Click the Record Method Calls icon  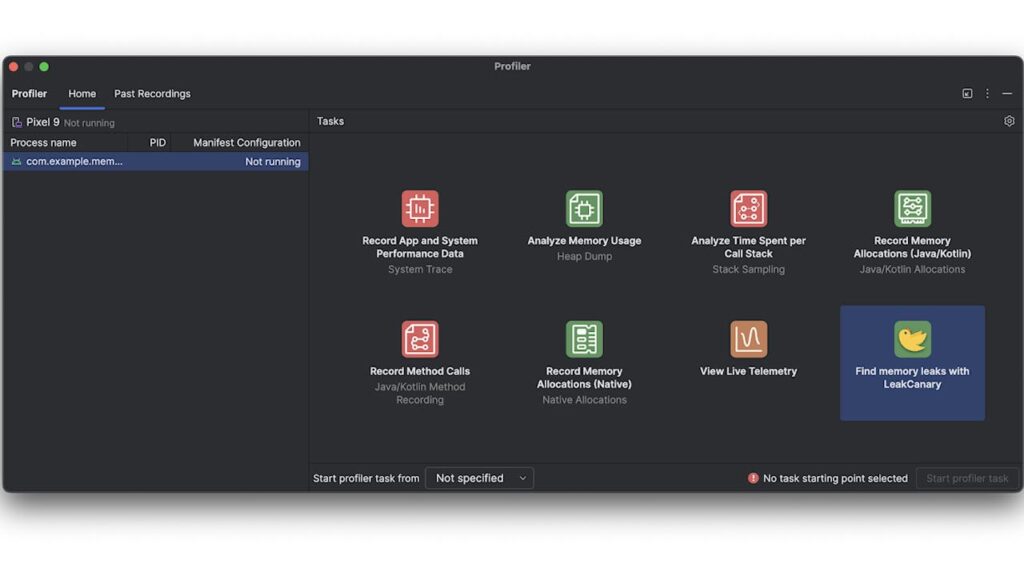(420, 339)
